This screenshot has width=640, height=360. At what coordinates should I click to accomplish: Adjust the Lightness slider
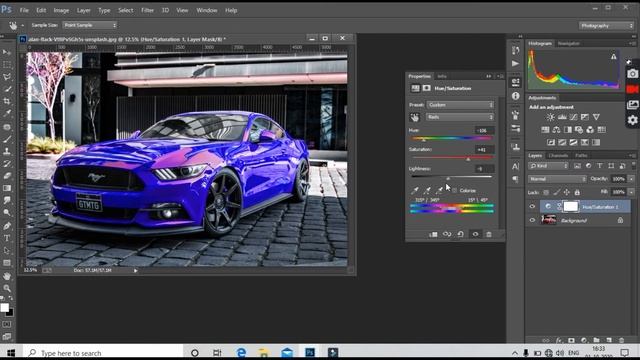pos(452,177)
